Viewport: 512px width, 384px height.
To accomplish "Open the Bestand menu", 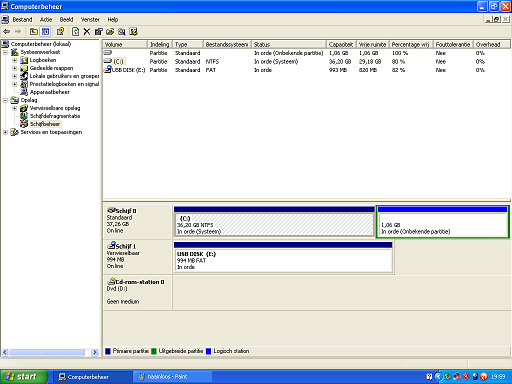I will [x=22, y=20].
